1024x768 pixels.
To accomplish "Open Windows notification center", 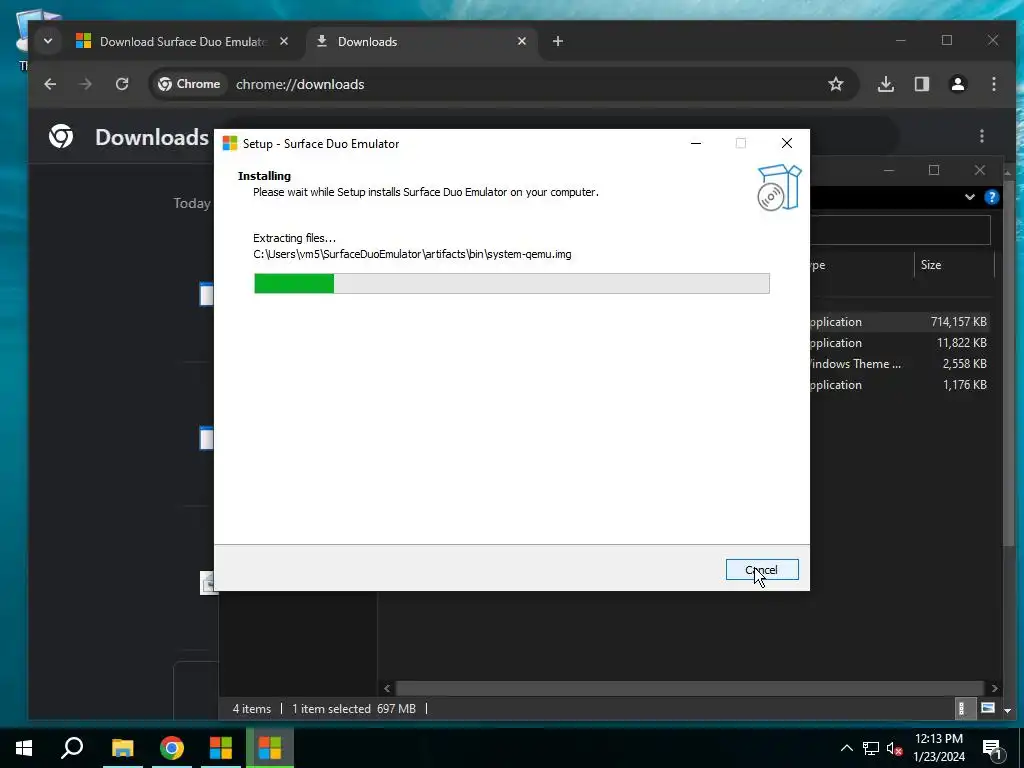I will pos(992,748).
